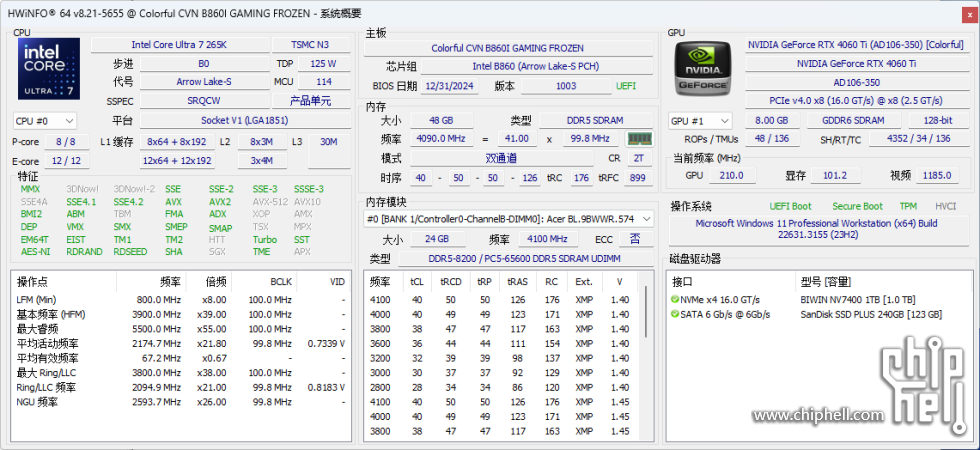
Task: Select the Intel Core Ultra 7 265K field
Action: pos(179,45)
